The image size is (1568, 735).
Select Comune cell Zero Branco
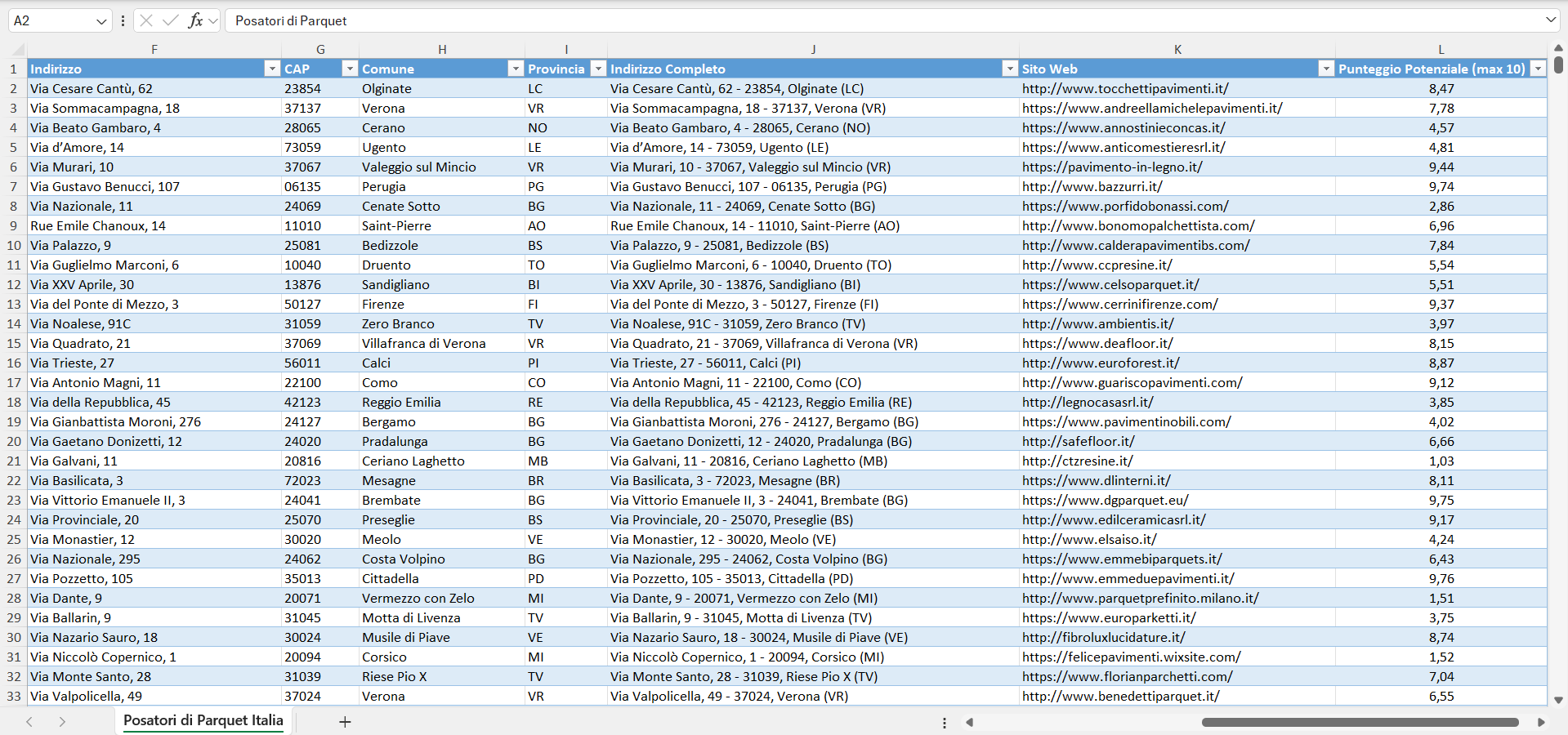coord(442,323)
